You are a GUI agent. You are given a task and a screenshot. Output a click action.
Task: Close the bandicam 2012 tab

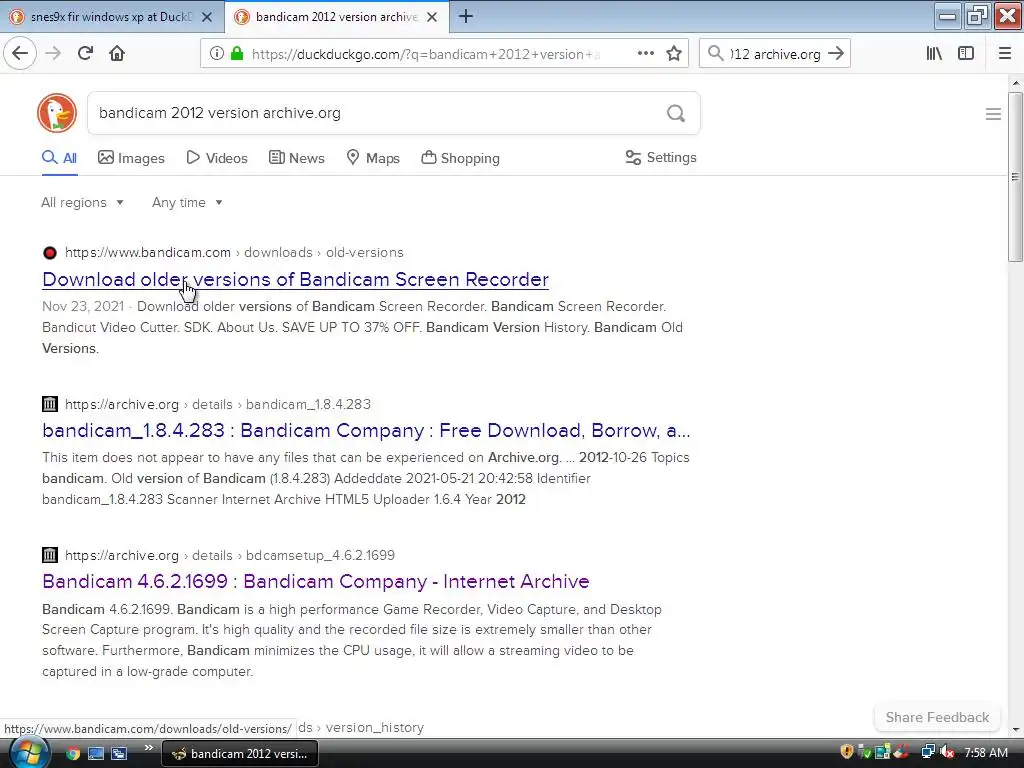coord(432,17)
